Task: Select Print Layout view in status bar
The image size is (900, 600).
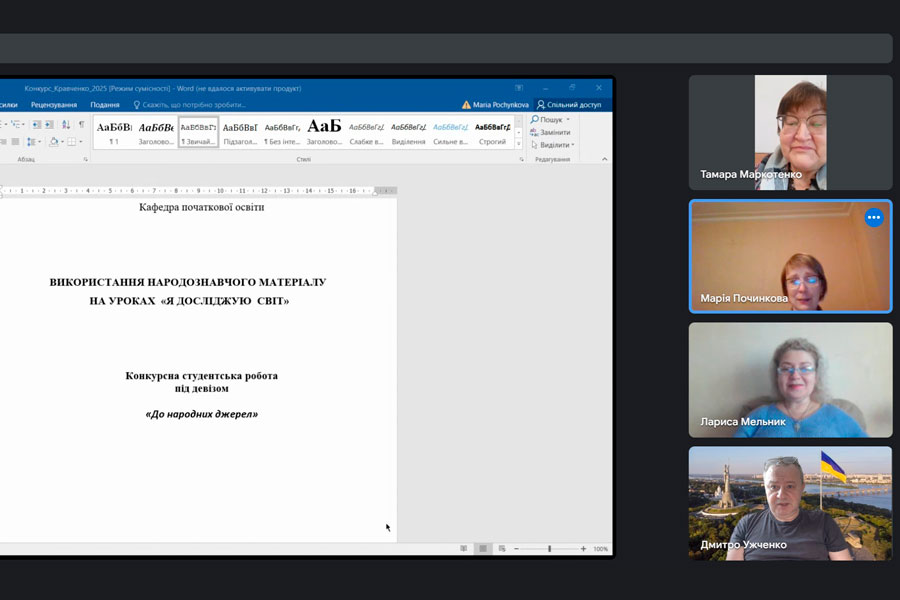Action: [x=482, y=549]
